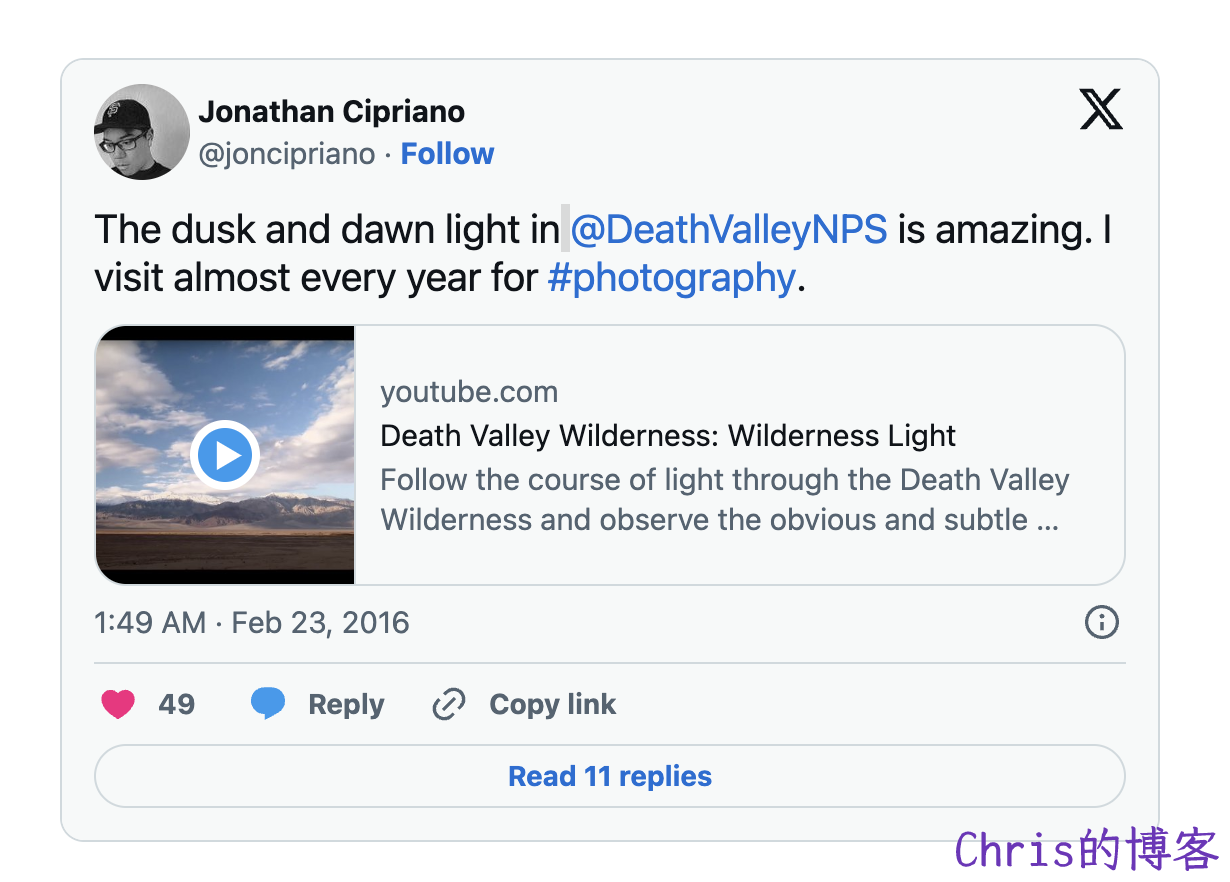
Task: Click the blue reply speech bubble icon
Action: (x=268, y=704)
